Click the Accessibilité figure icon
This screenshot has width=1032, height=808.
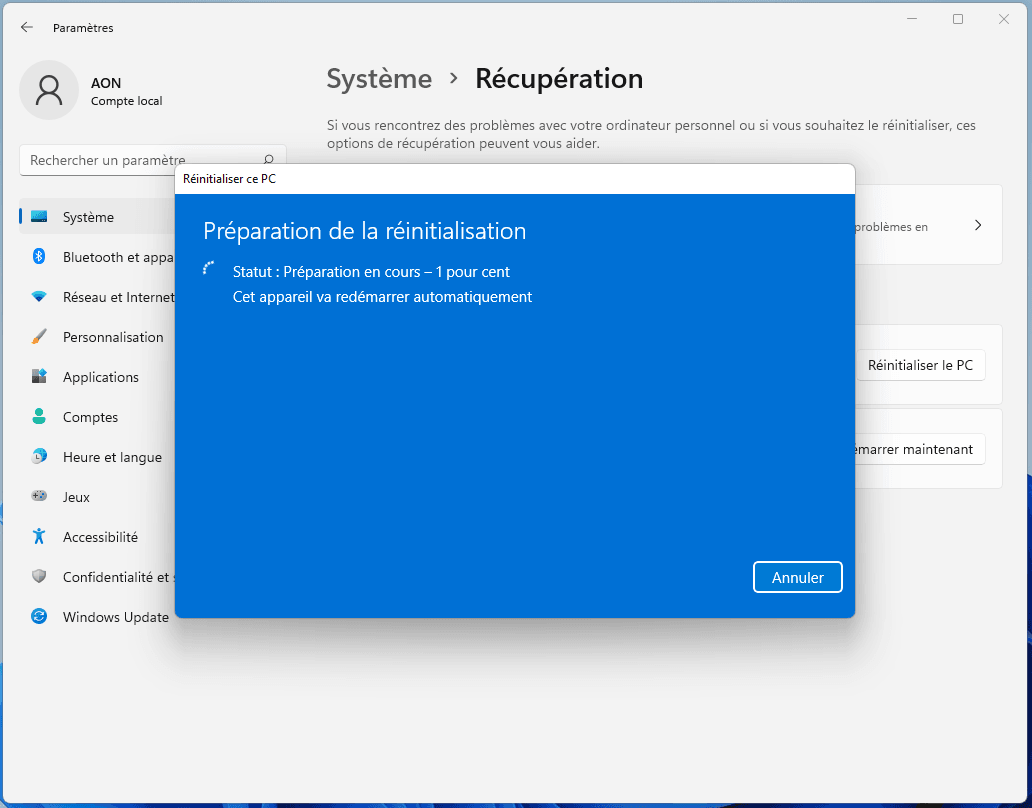point(39,537)
